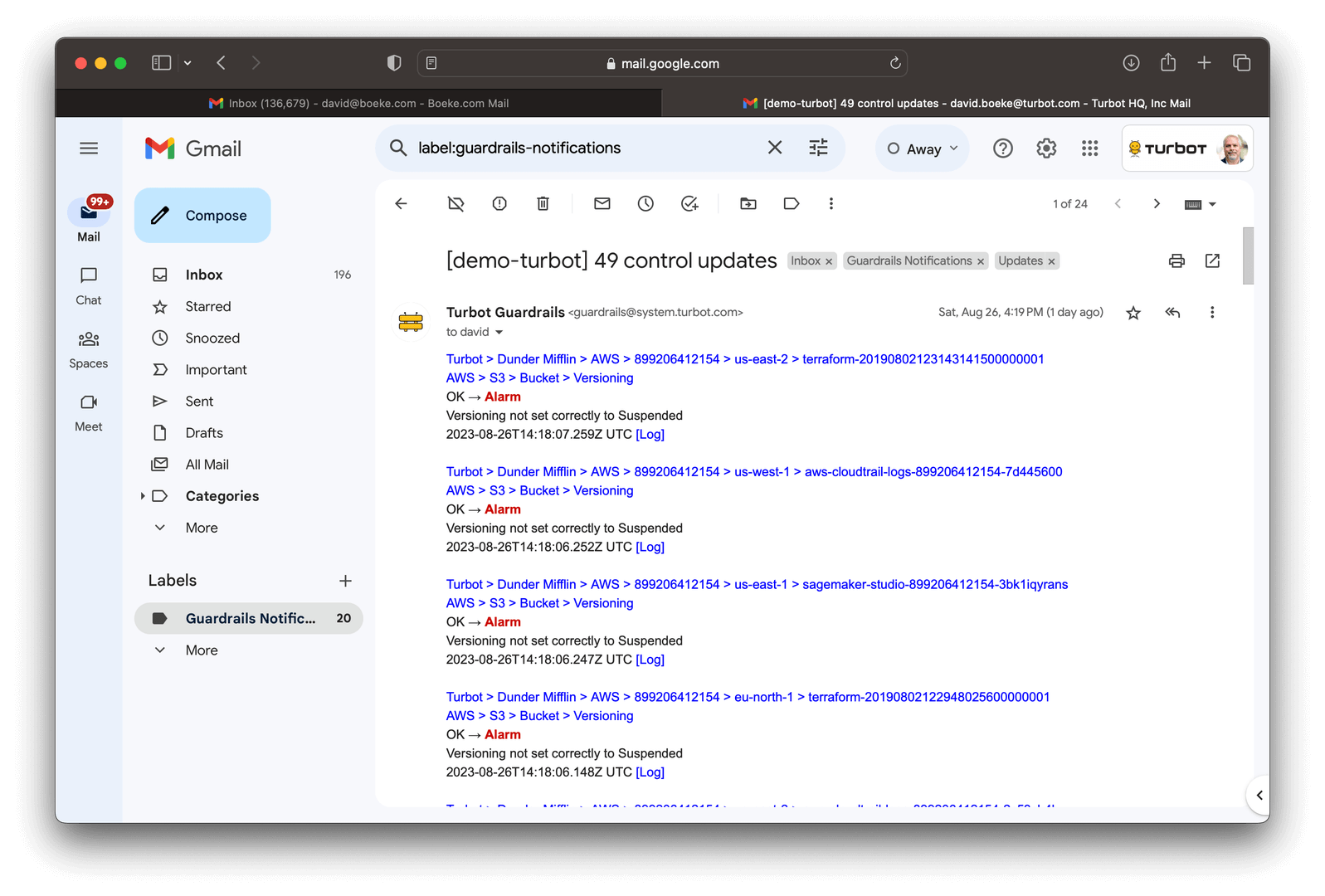Image resolution: width=1325 pixels, height=896 pixels.
Task: Snooze this email with clock icon
Action: [645, 204]
